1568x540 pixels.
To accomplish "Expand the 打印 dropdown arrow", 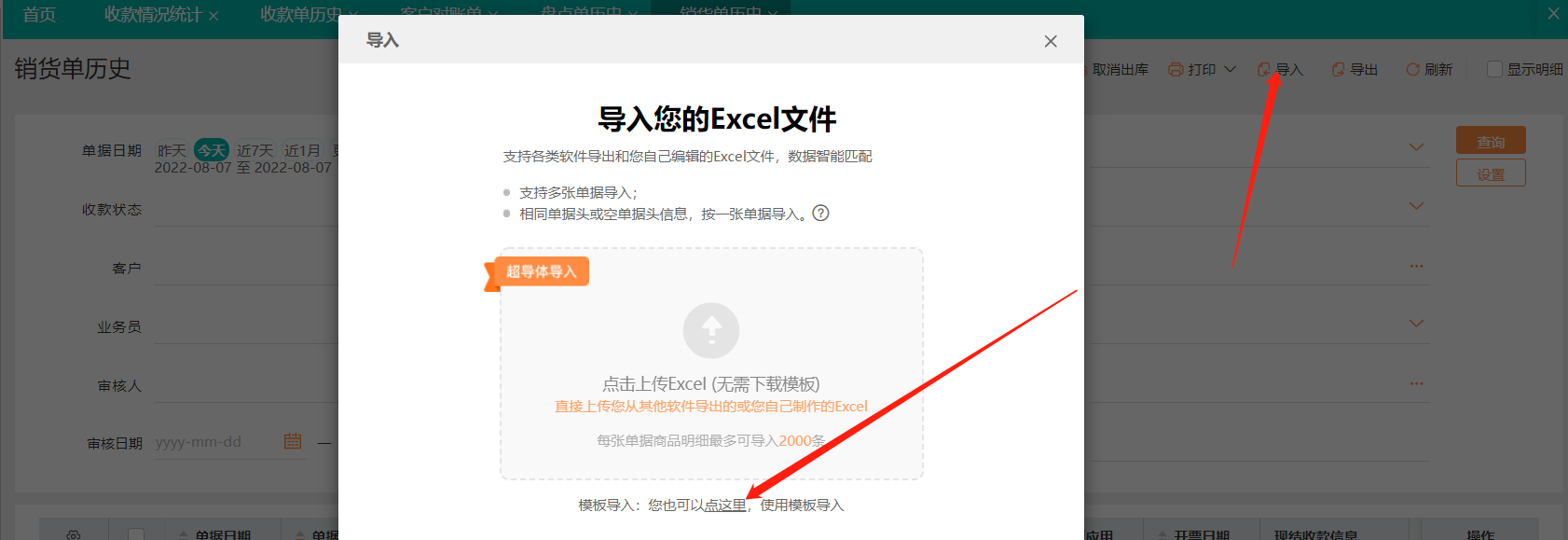I will point(1230,69).
